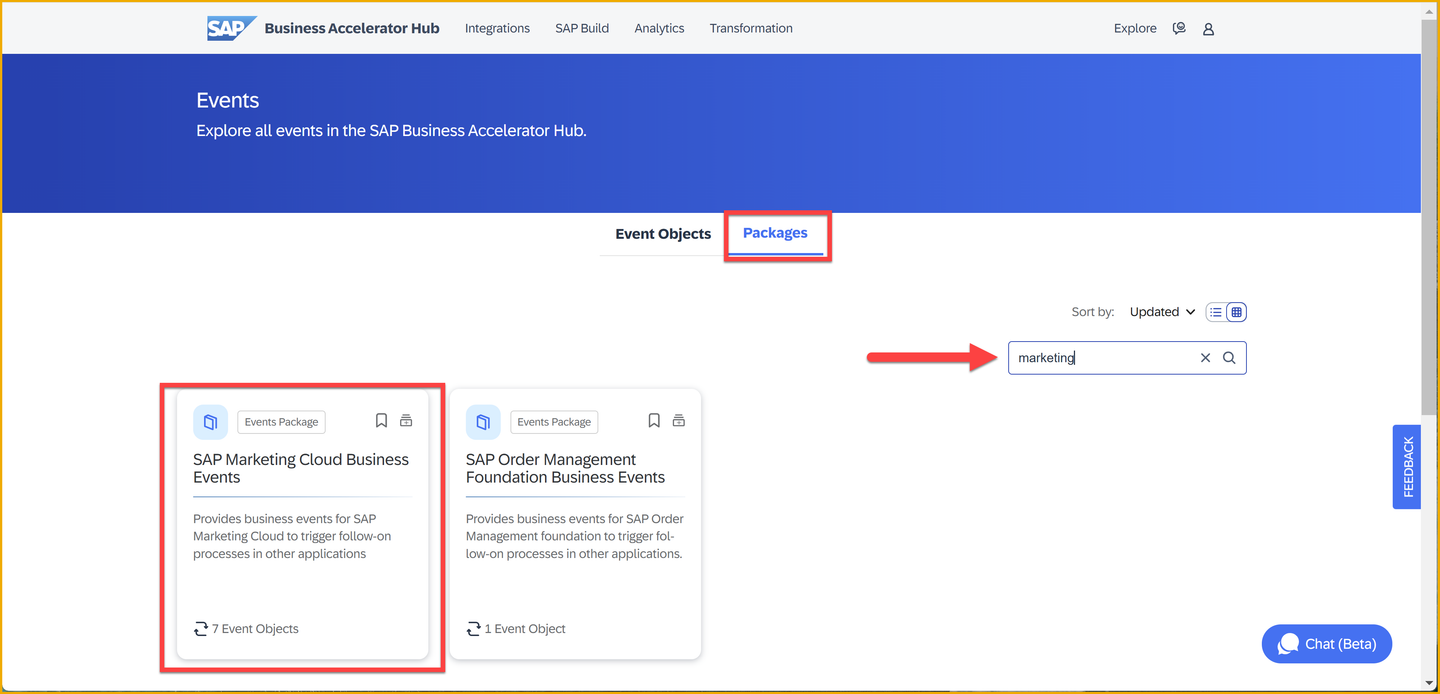This screenshot has width=1440, height=694.
Task: Click the Marketing Cloud card description text
Action: [292, 536]
